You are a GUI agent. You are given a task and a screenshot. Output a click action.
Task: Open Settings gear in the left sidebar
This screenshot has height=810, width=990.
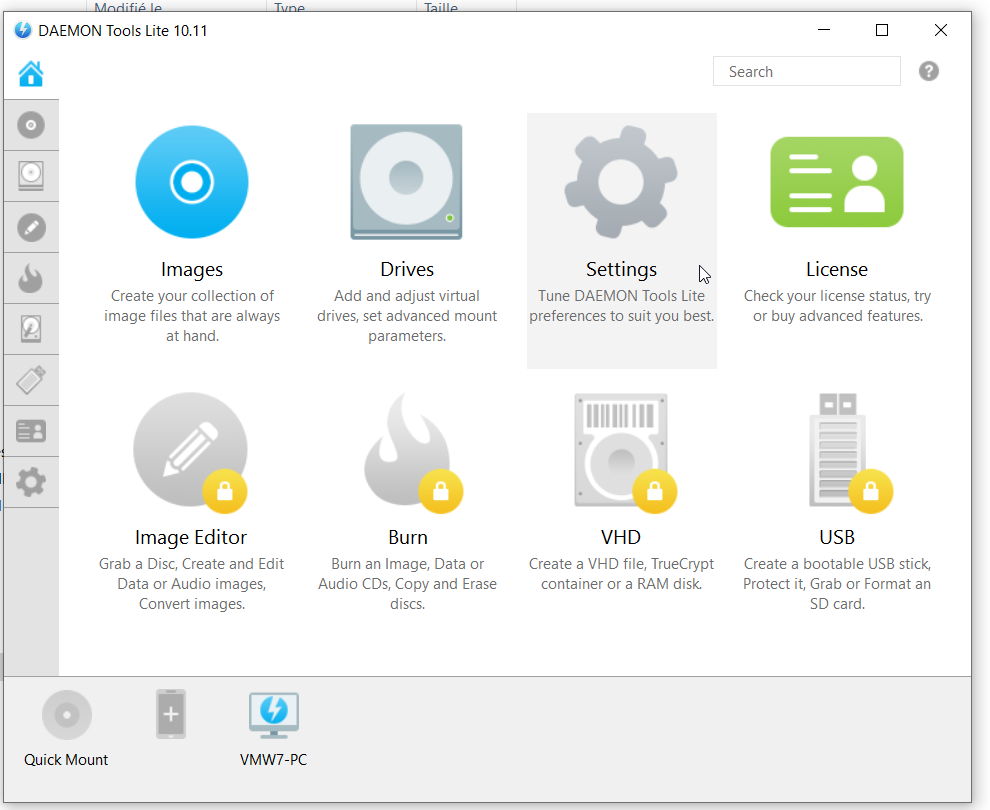31,482
